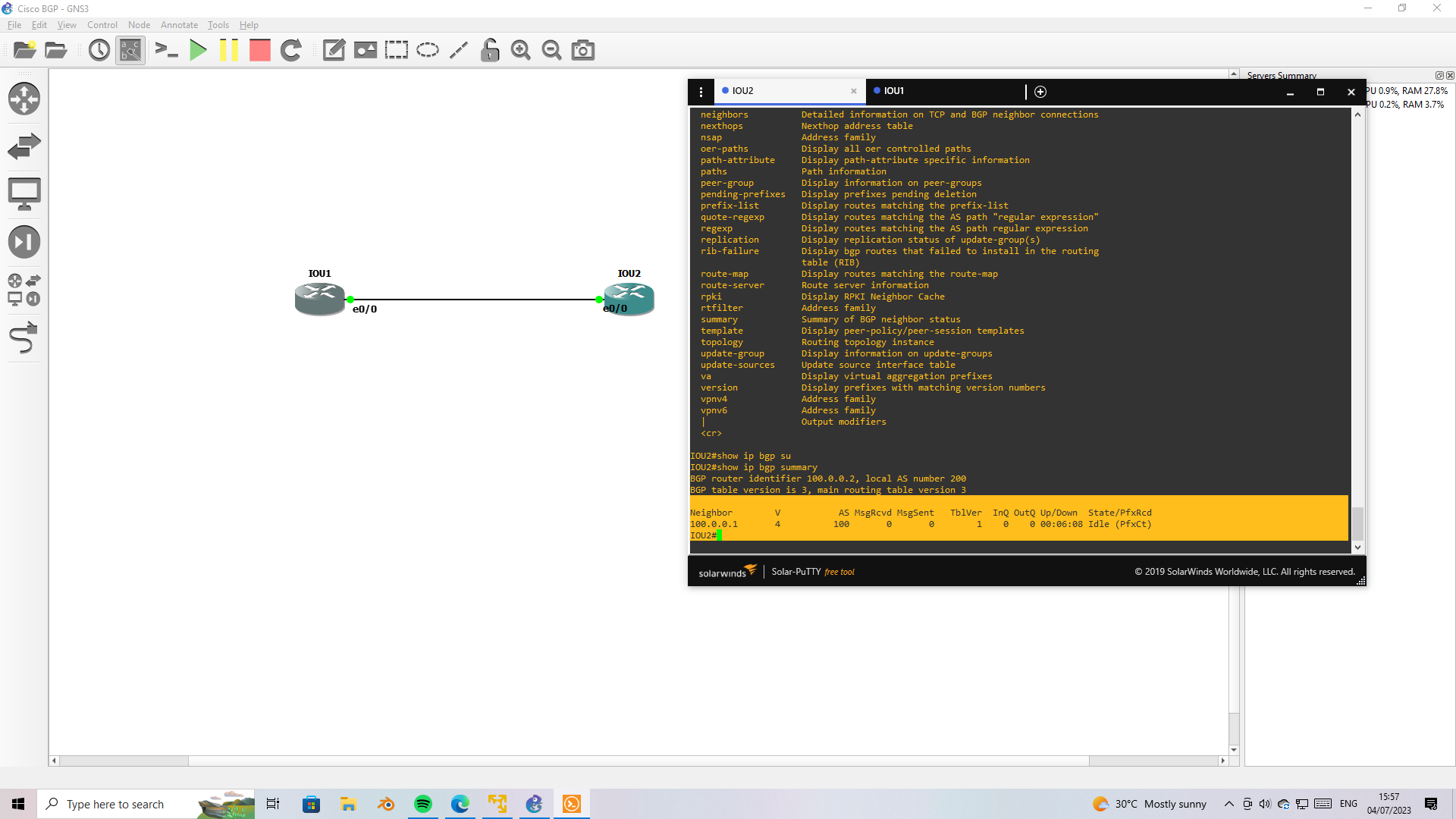Open a new terminal tab with plus button
The height and width of the screenshot is (819, 1456).
(1040, 91)
